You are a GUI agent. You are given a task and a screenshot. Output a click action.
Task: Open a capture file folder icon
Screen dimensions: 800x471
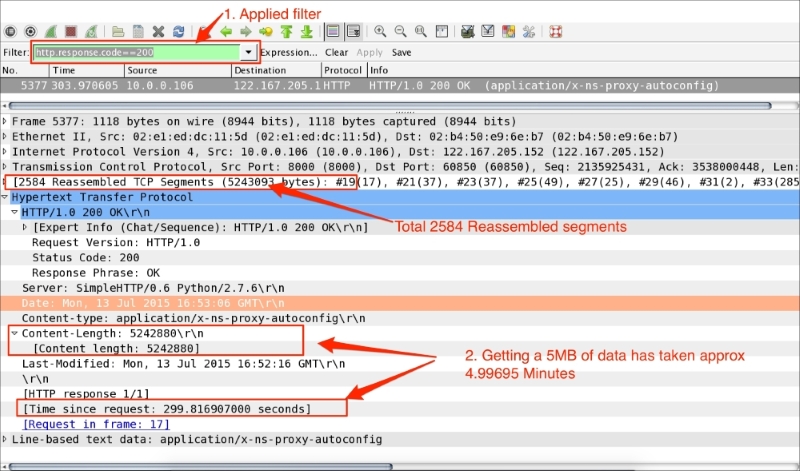click(118, 32)
